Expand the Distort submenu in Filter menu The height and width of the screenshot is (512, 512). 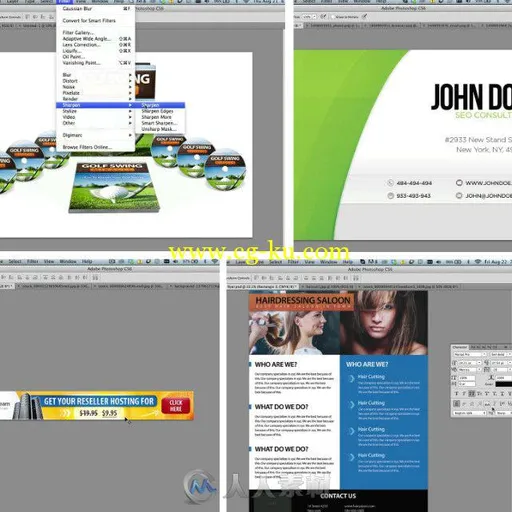click(97, 81)
